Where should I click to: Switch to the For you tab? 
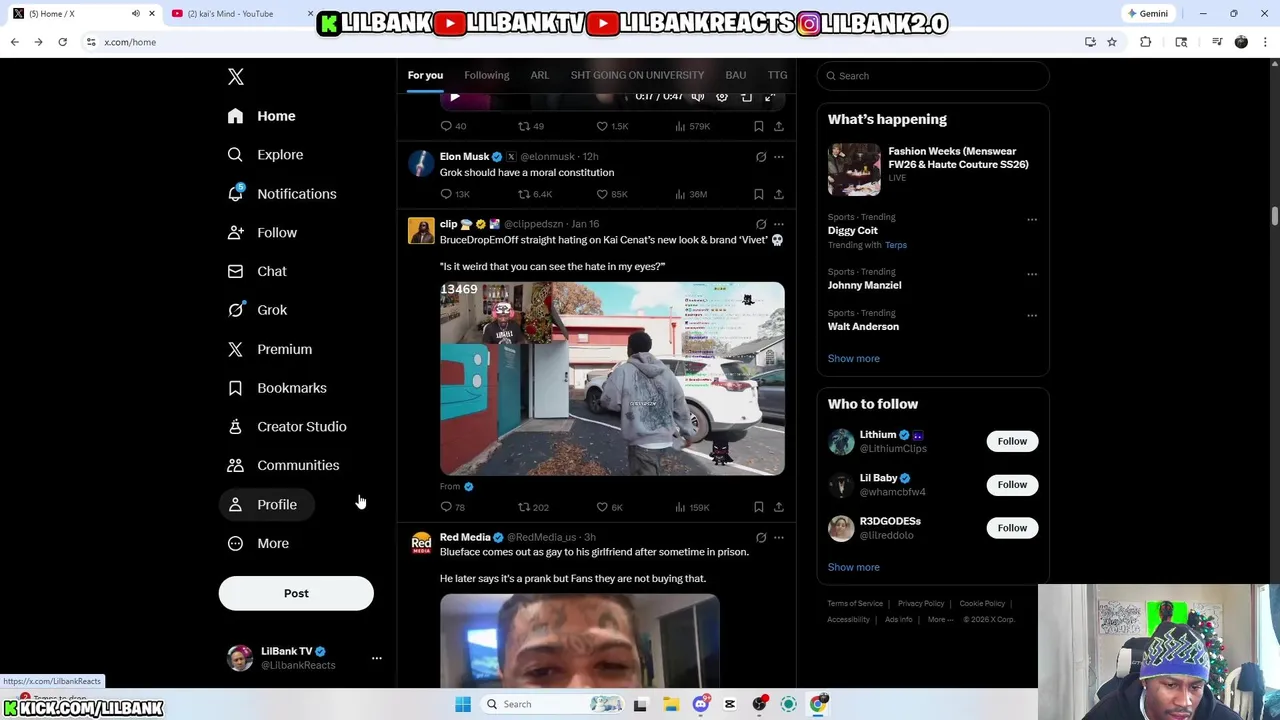pyautogui.click(x=425, y=75)
